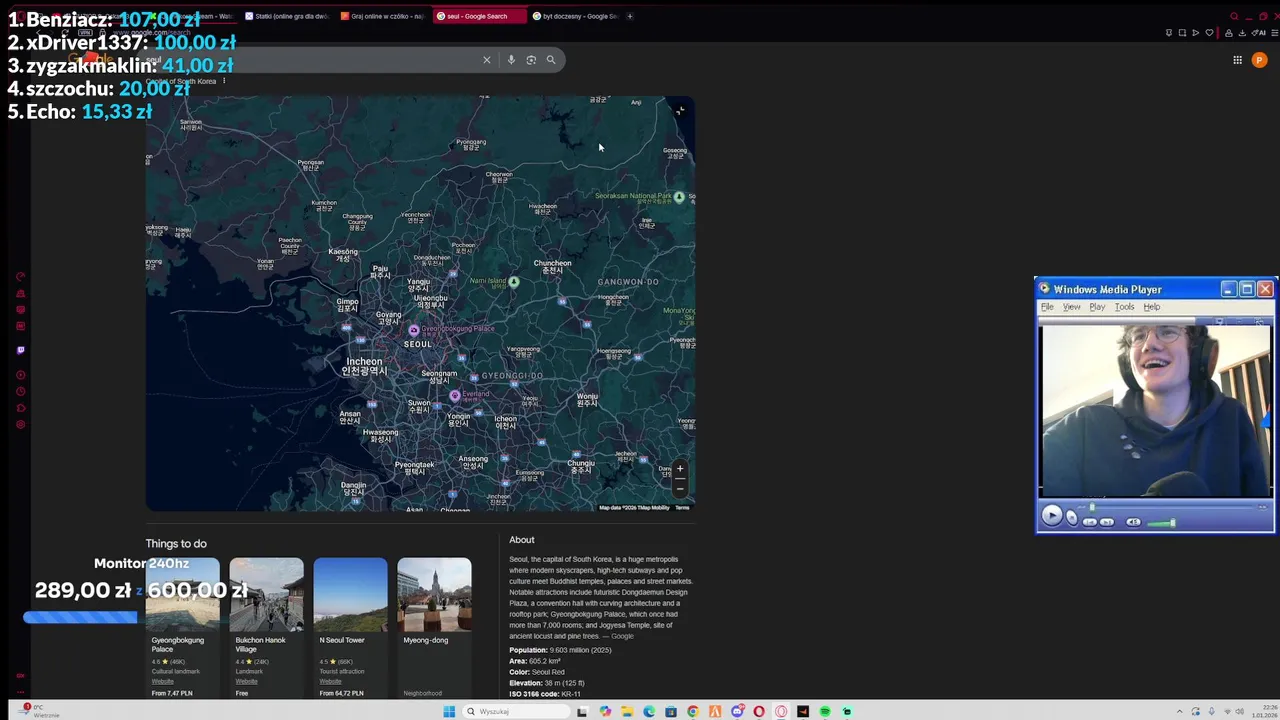Start voice search with microphone icon

tap(511, 60)
